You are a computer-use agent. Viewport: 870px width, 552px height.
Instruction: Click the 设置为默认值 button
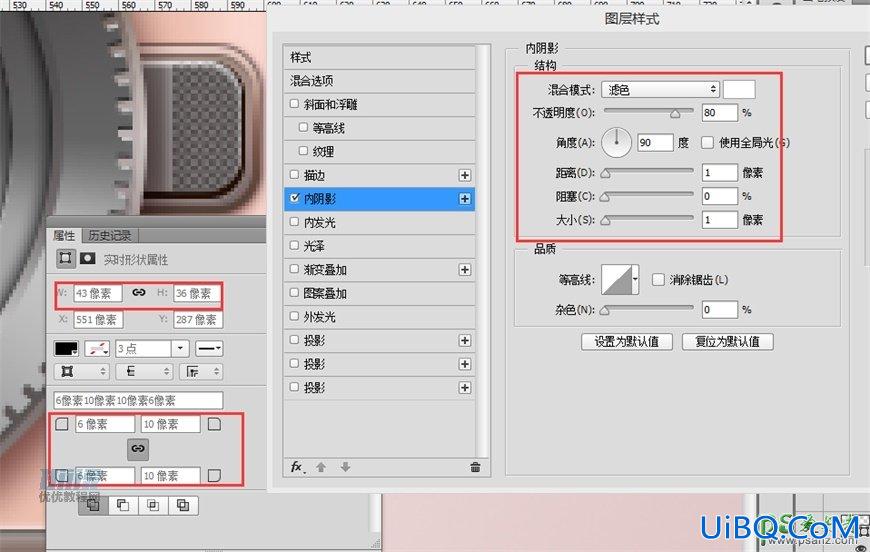point(627,341)
